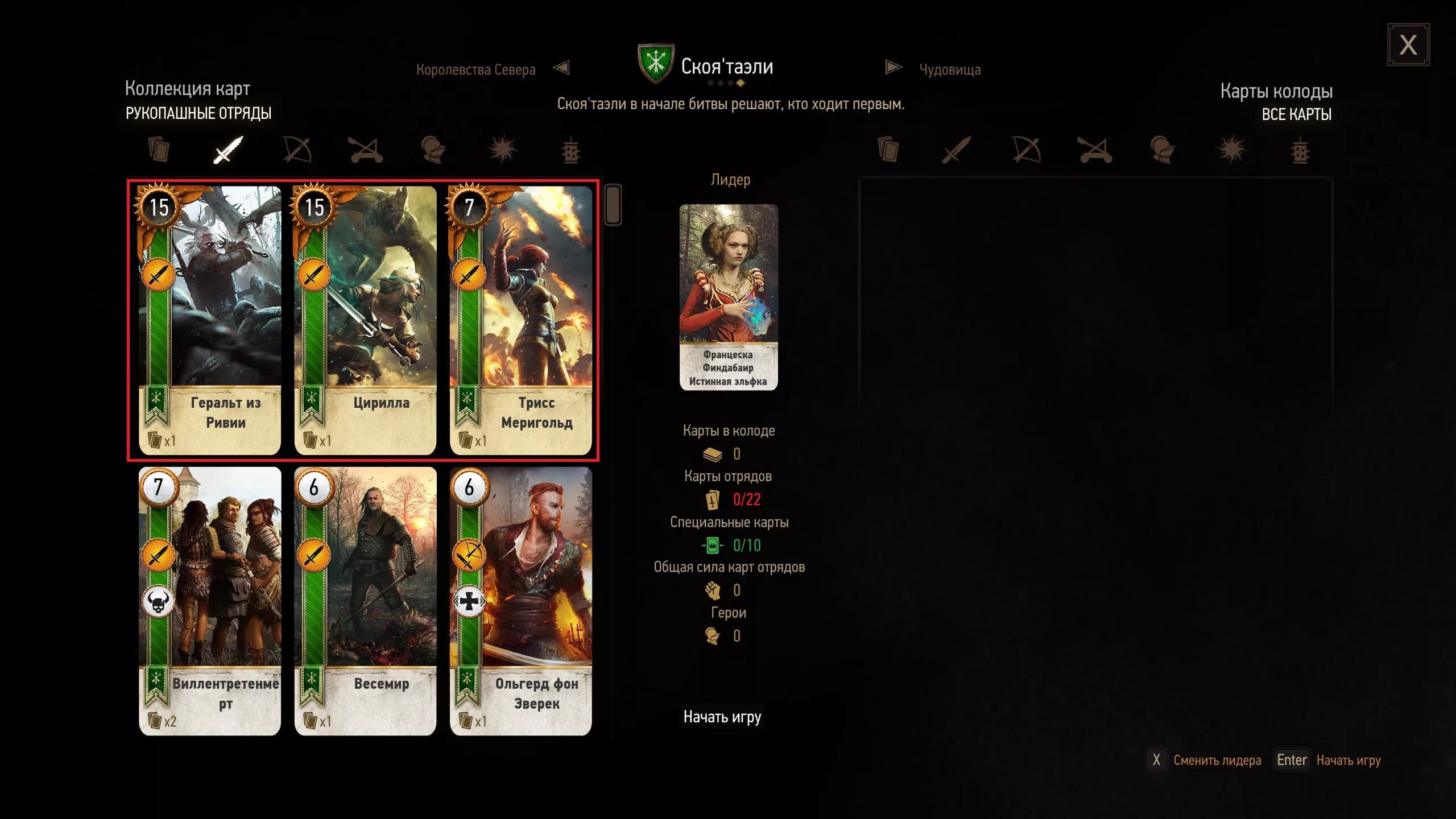Add the Цирилла card to deck
This screenshot has width=1456, height=819.
(x=365, y=320)
